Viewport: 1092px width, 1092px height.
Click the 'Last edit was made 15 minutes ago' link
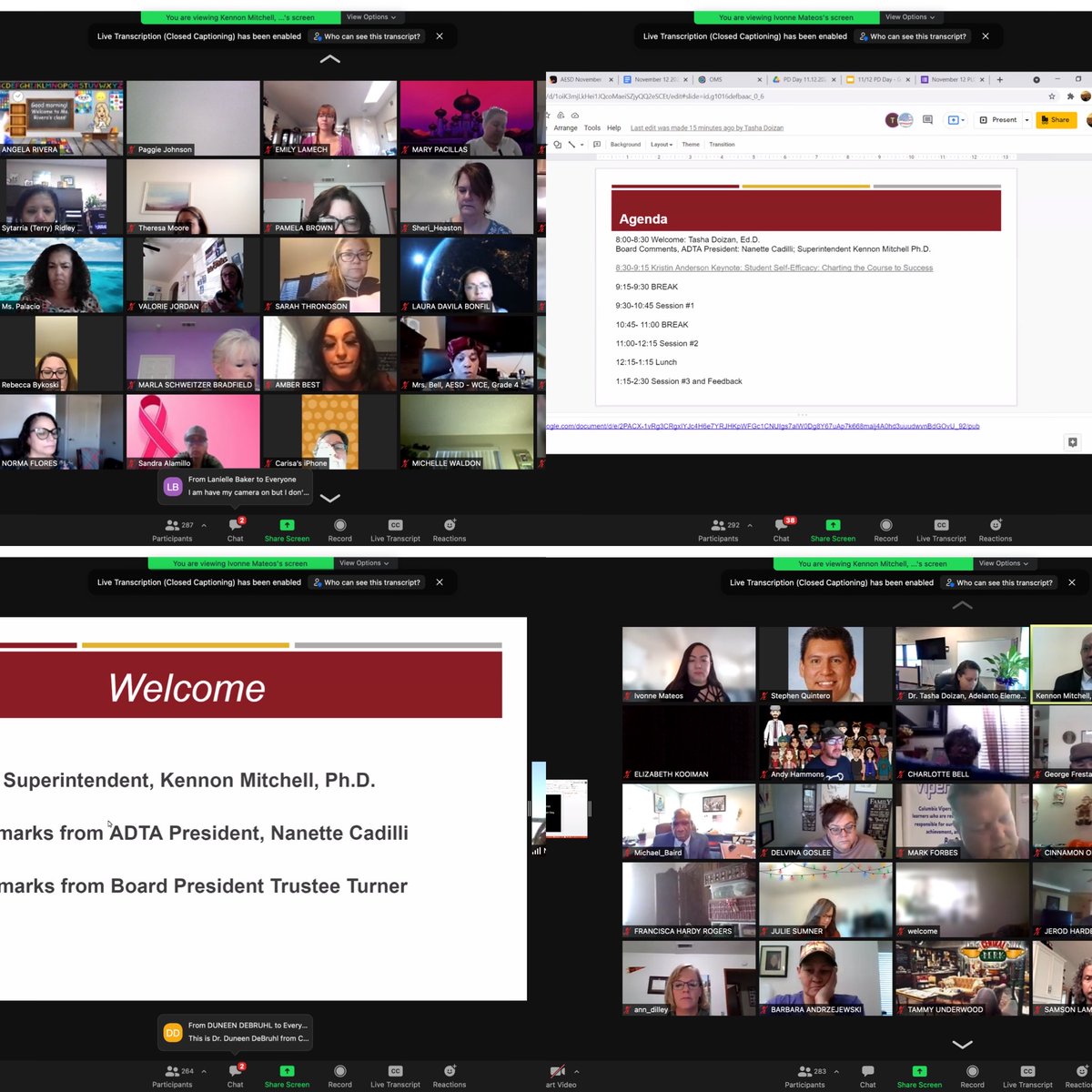point(707,127)
